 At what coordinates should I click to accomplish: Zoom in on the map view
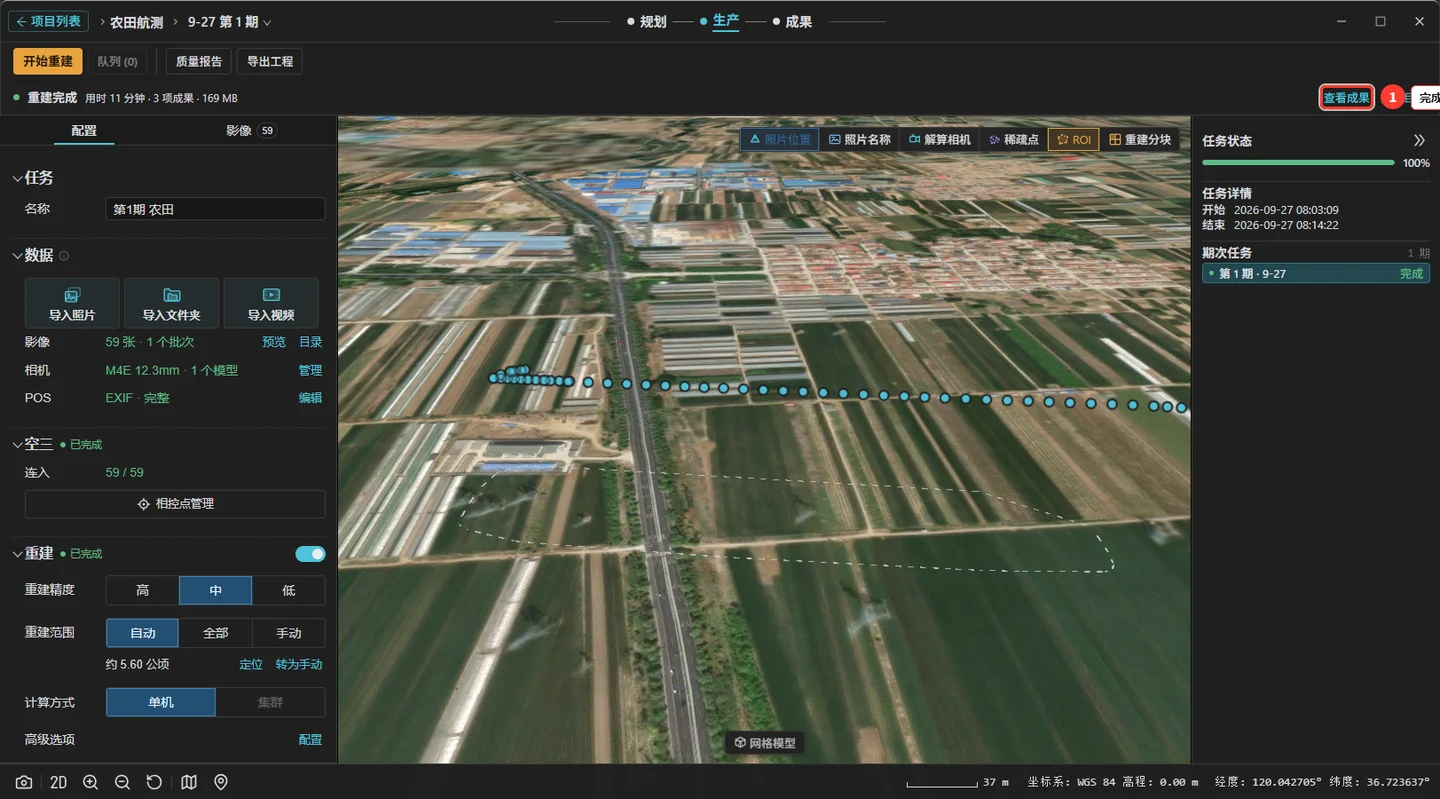[x=90, y=782]
